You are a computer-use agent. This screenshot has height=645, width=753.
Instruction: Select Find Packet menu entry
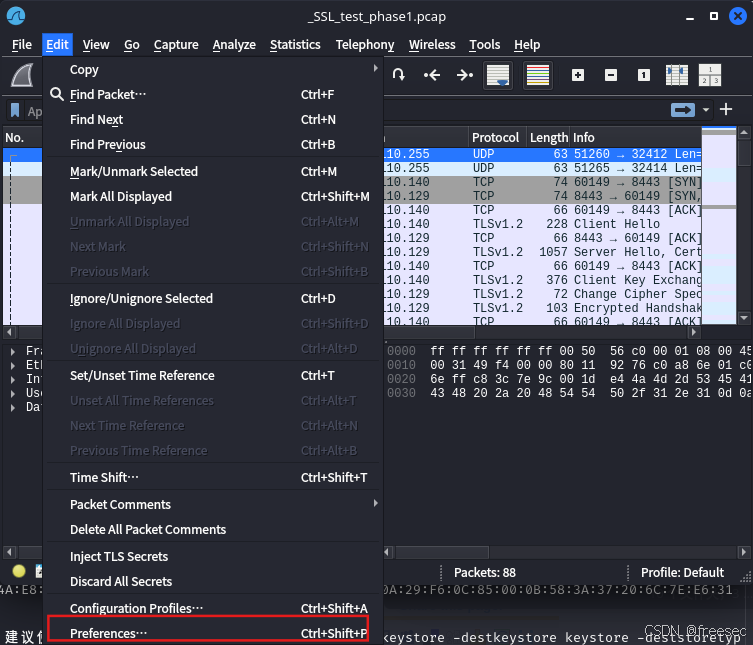(213, 95)
